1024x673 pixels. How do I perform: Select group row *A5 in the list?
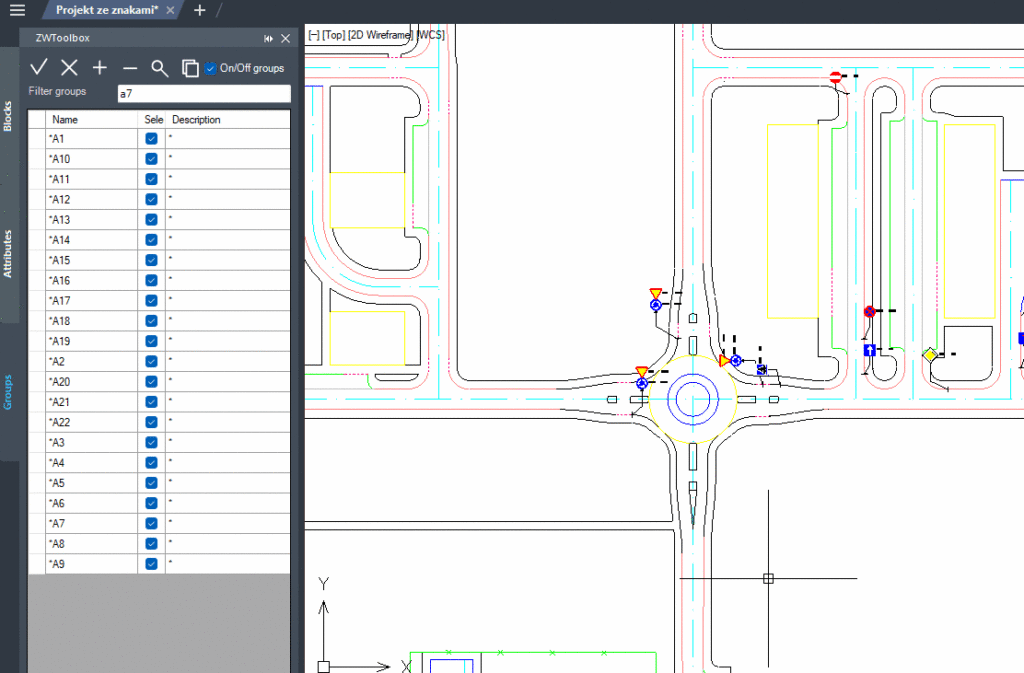point(159,482)
